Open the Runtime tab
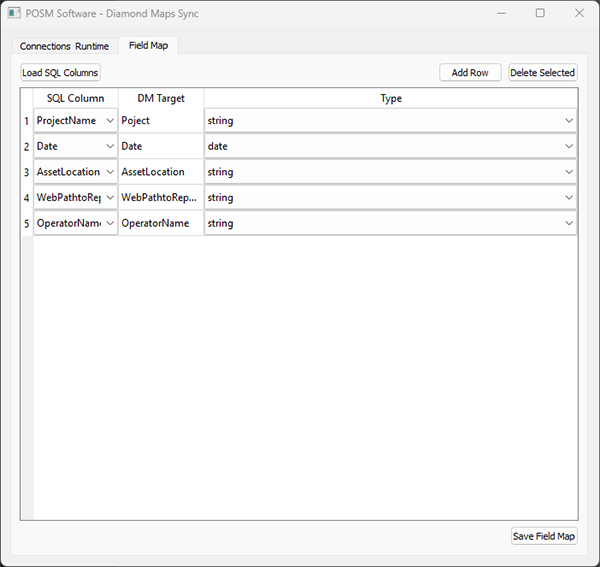The height and width of the screenshot is (567, 600). [92, 46]
